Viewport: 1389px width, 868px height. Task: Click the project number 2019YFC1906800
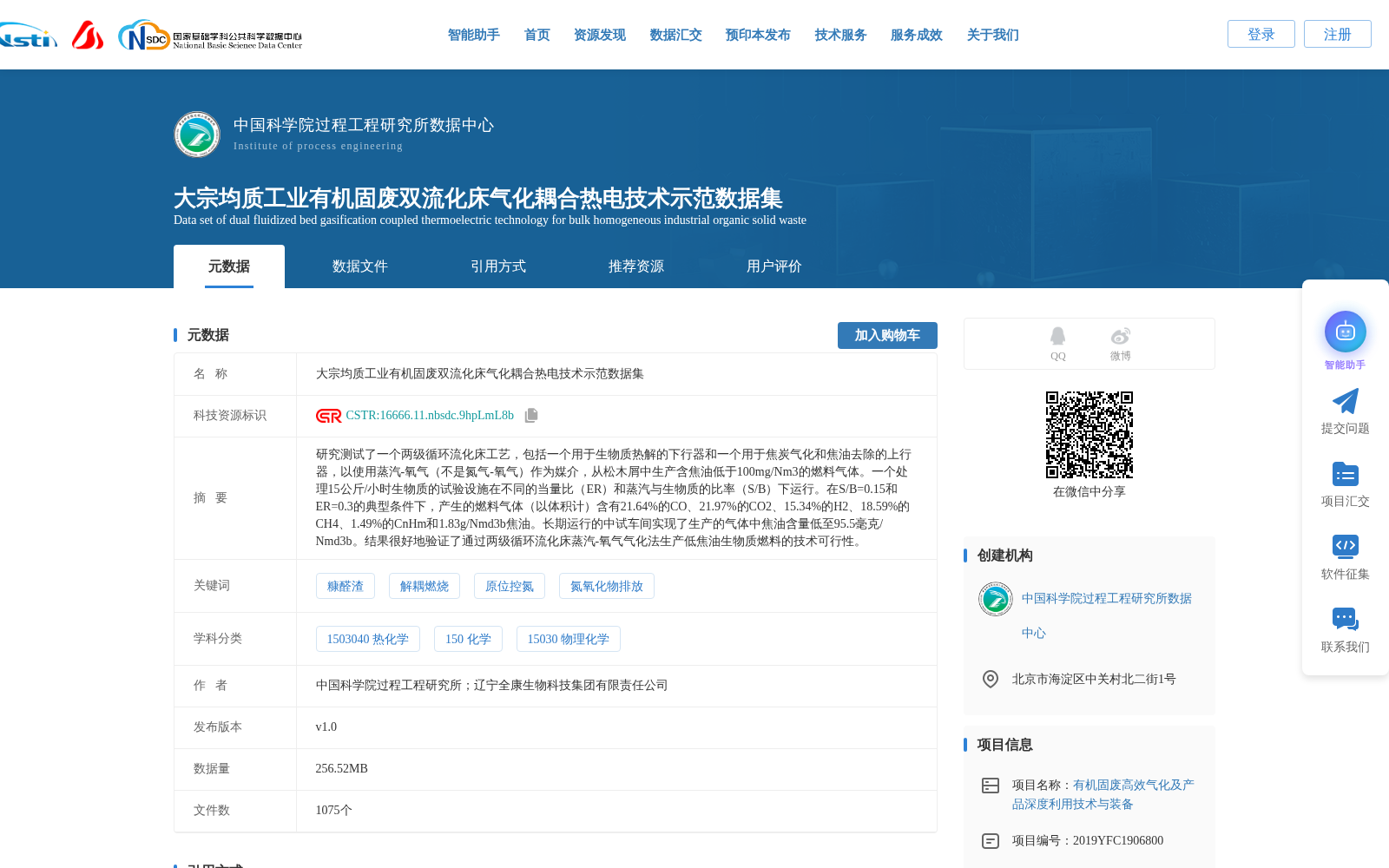coord(1118,840)
